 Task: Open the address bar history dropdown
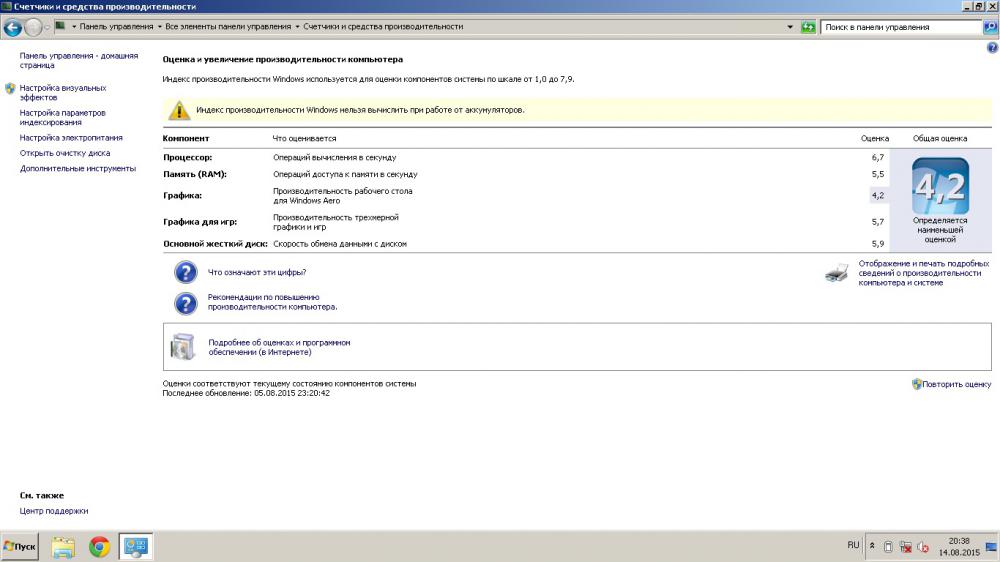(790, 27)
